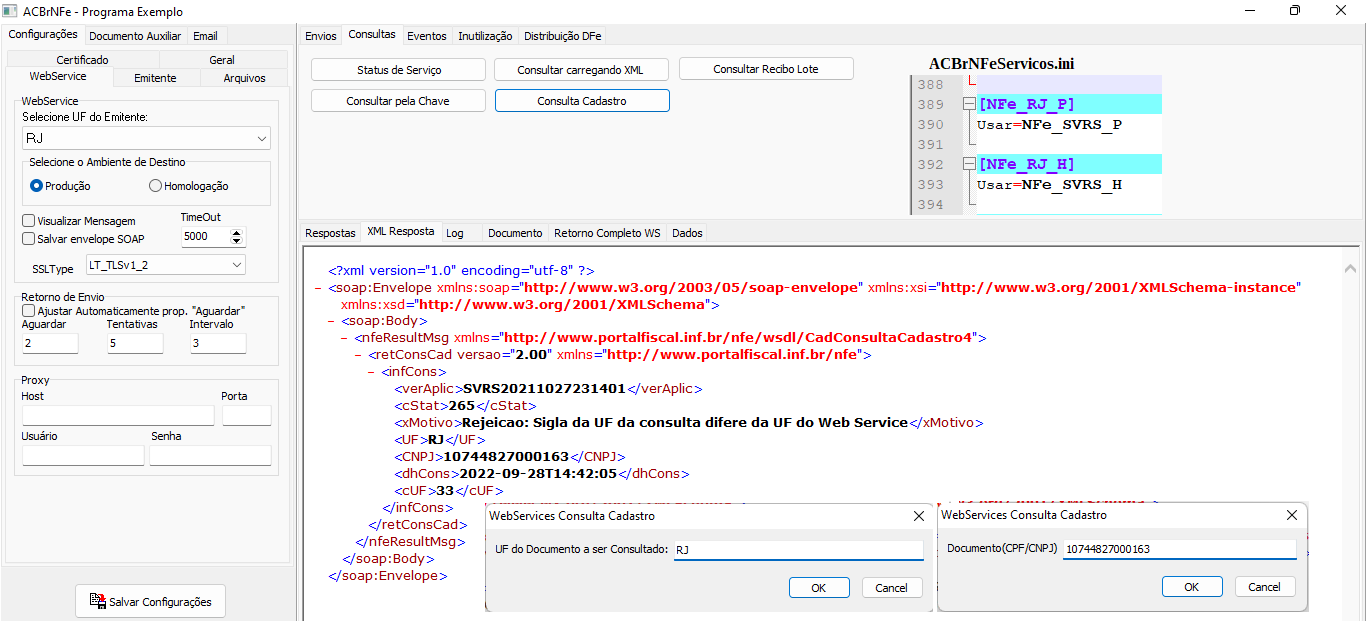
Task: Click Consultar carregando XML button
Action: 580,70
